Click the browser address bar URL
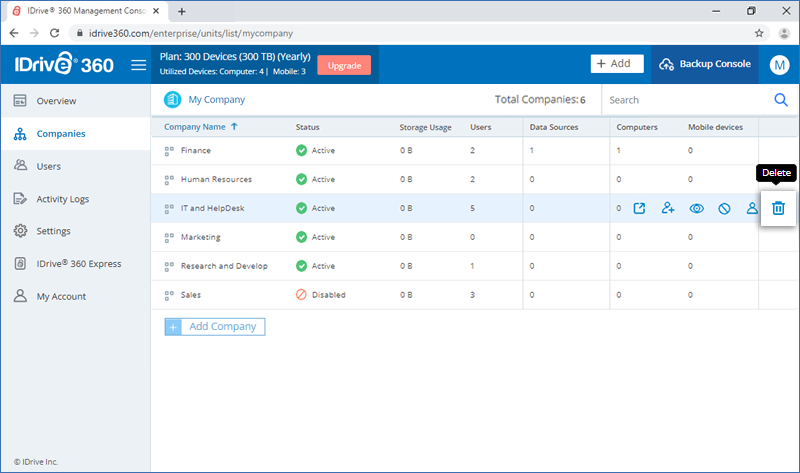Screen dimensions: 800x473 point(191,33)
